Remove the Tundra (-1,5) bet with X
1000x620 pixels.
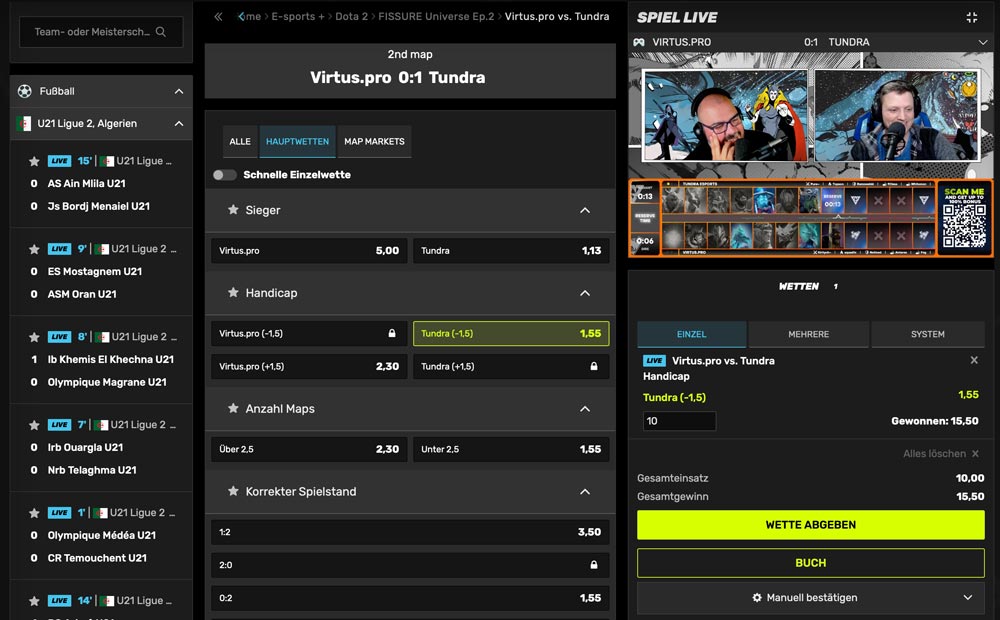[974, 360]
